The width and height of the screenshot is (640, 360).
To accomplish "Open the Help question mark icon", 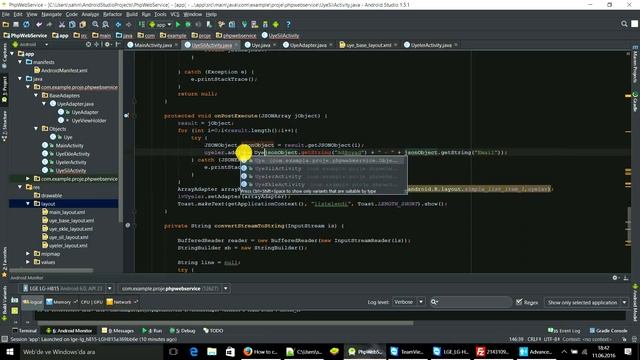I will (x=288, y=24).
